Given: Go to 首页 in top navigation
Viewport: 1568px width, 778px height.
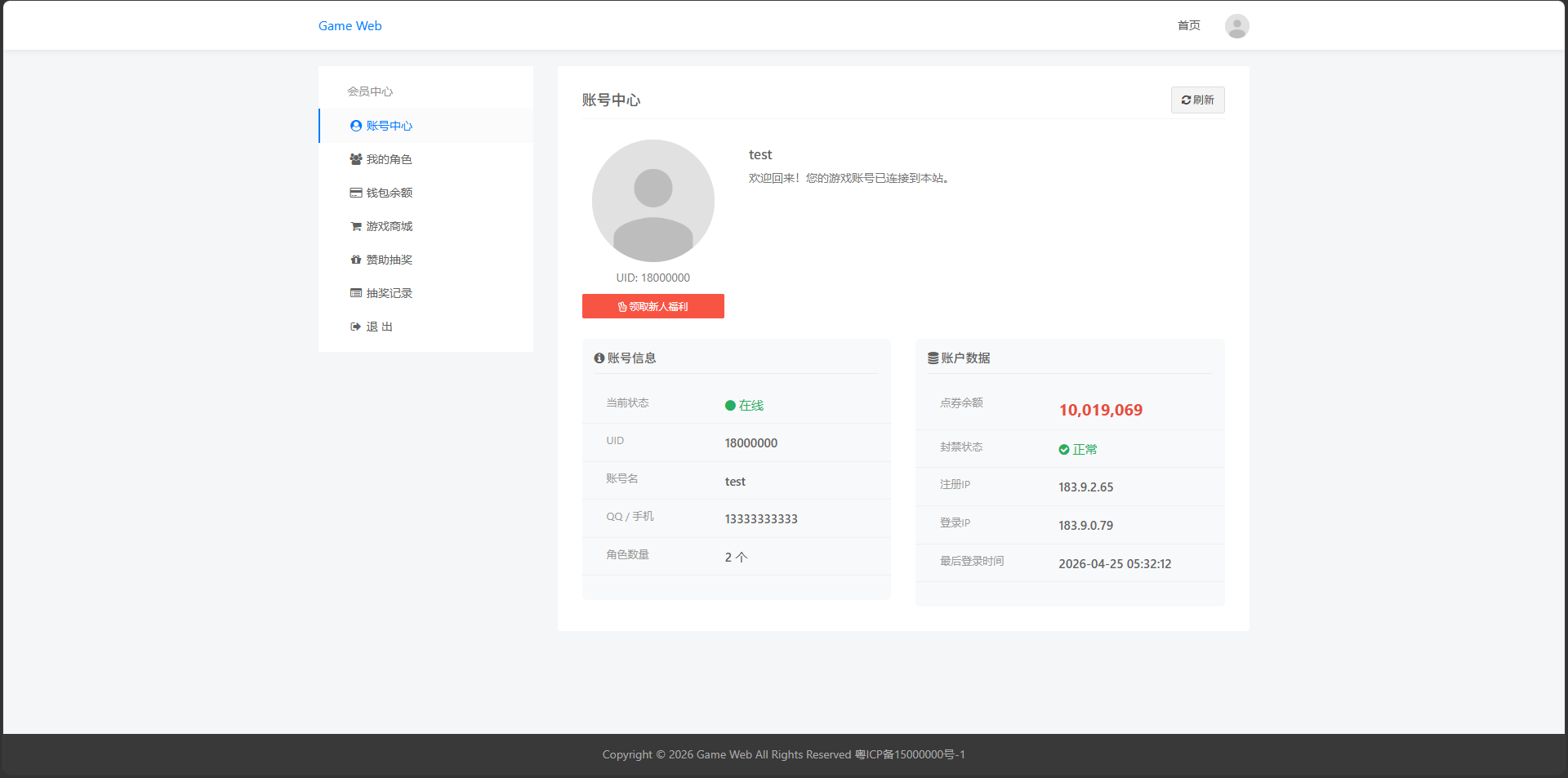Looking at the screenshot, I should 1188,26.
